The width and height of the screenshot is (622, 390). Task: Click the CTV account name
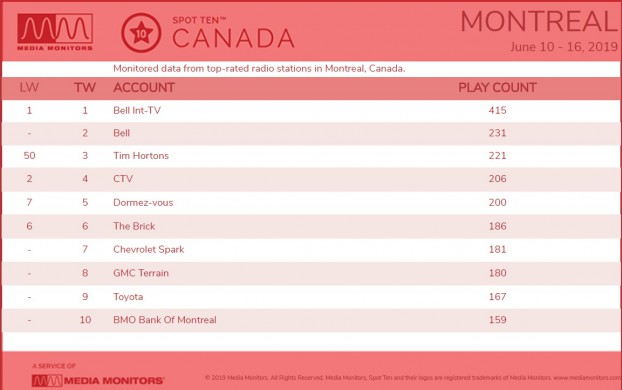[x=123, y=179]
